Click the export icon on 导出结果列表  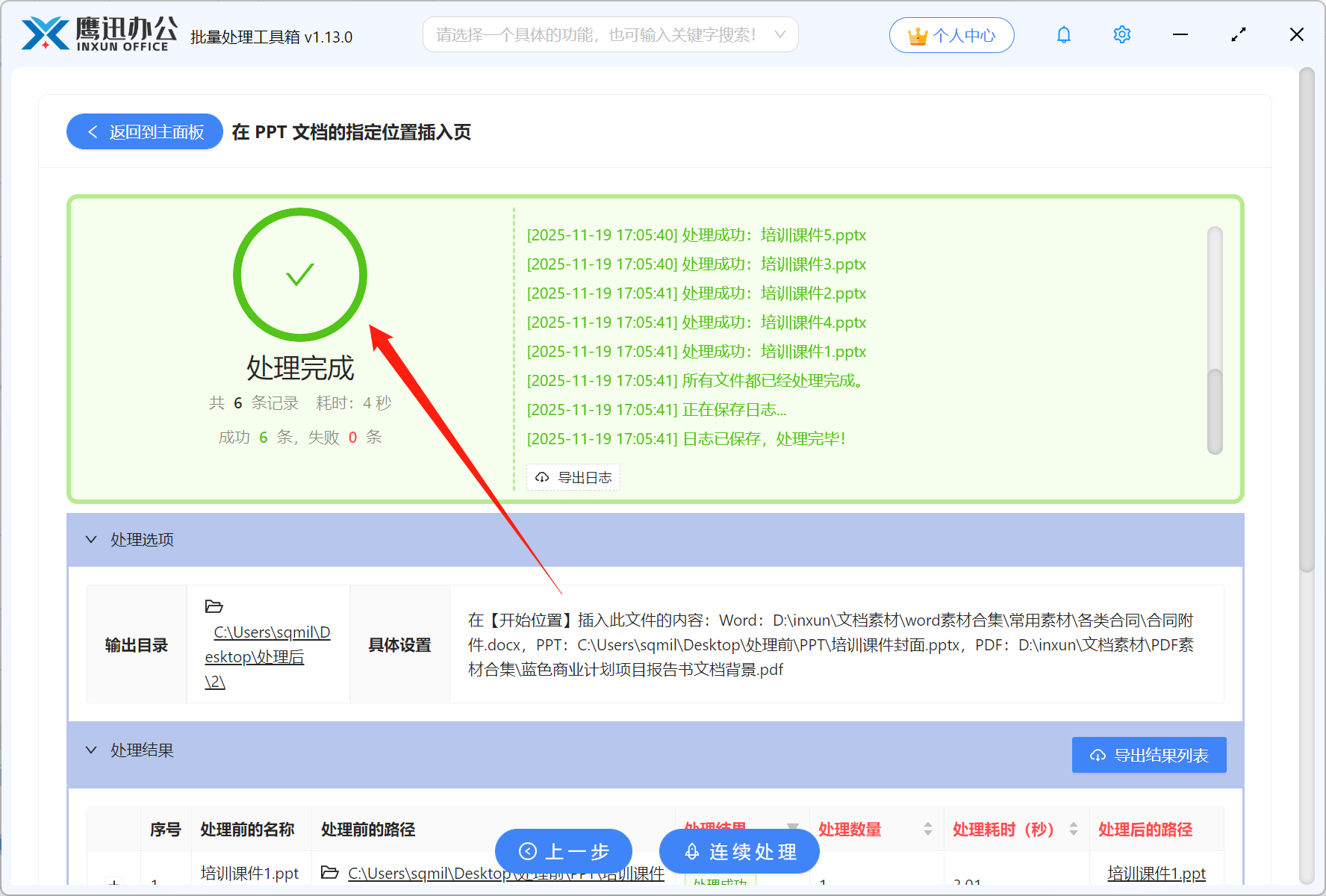[x=1097, y=755]
